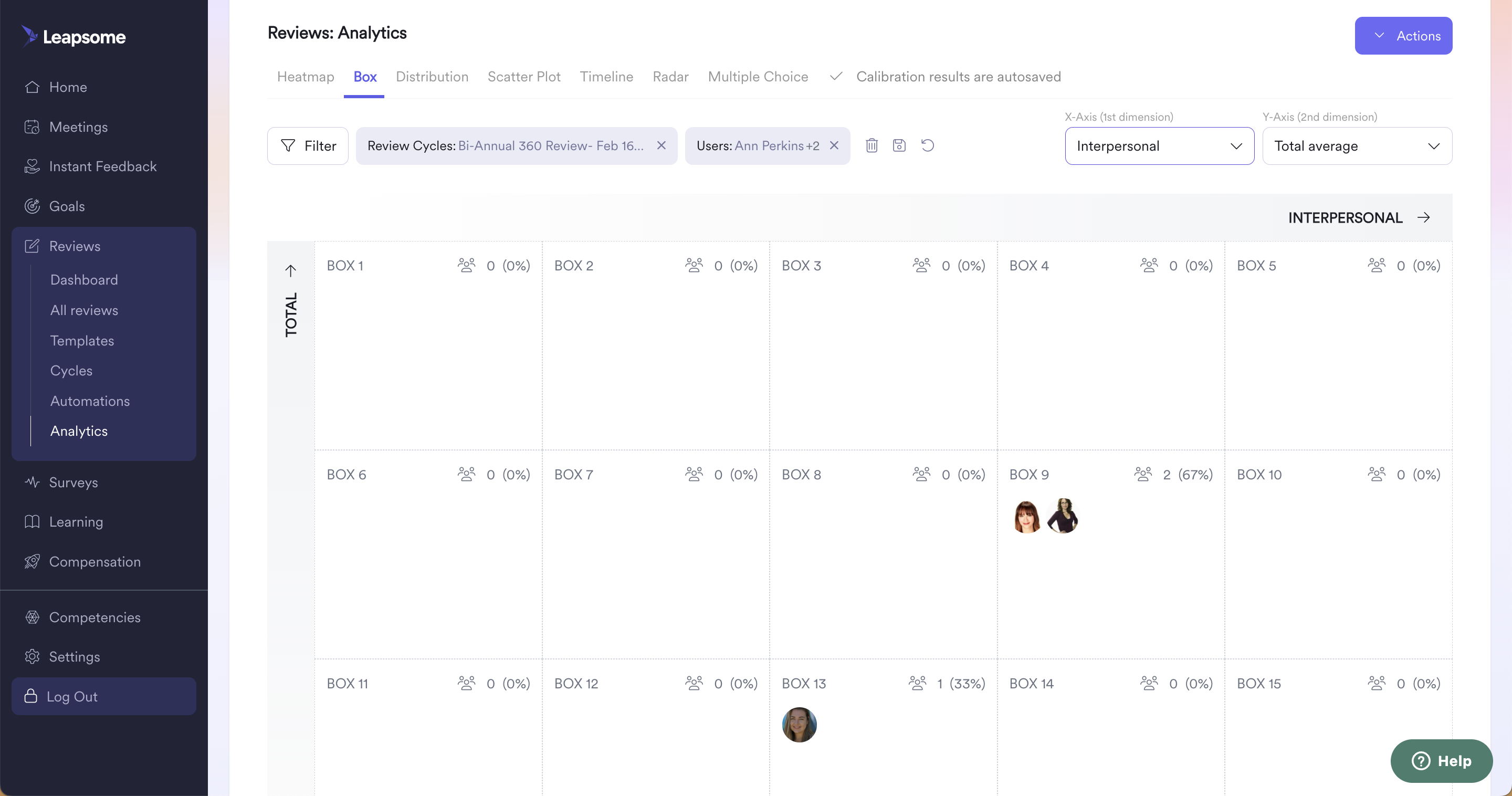Image resolution: width=1512 pixels, height=796 pixels.
Task: Click the TOTAL axis up arrow
Action: pyautogui.click(x=290, y=270)
